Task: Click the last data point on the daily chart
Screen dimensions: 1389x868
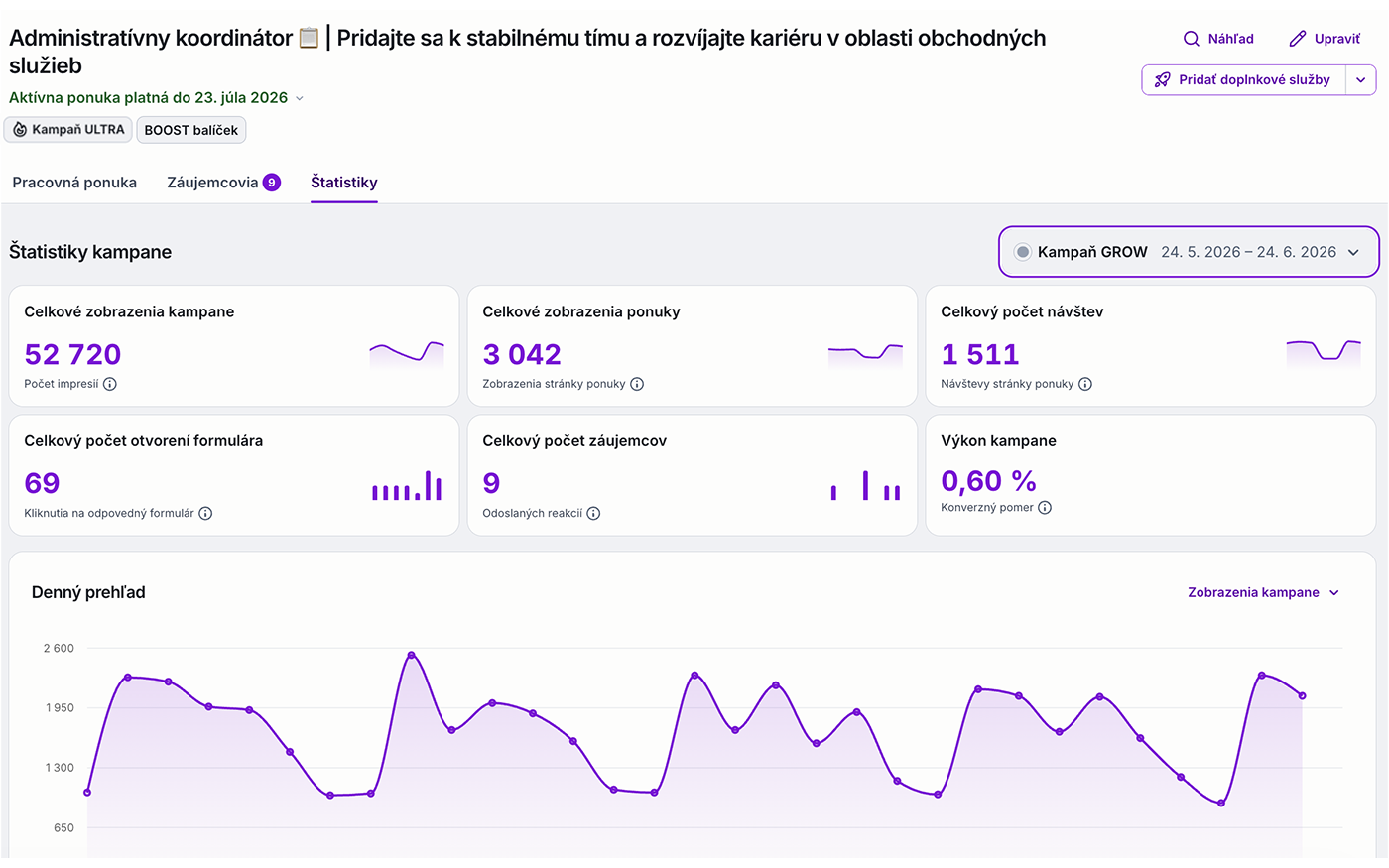Action: click(x=1302, y=696)
